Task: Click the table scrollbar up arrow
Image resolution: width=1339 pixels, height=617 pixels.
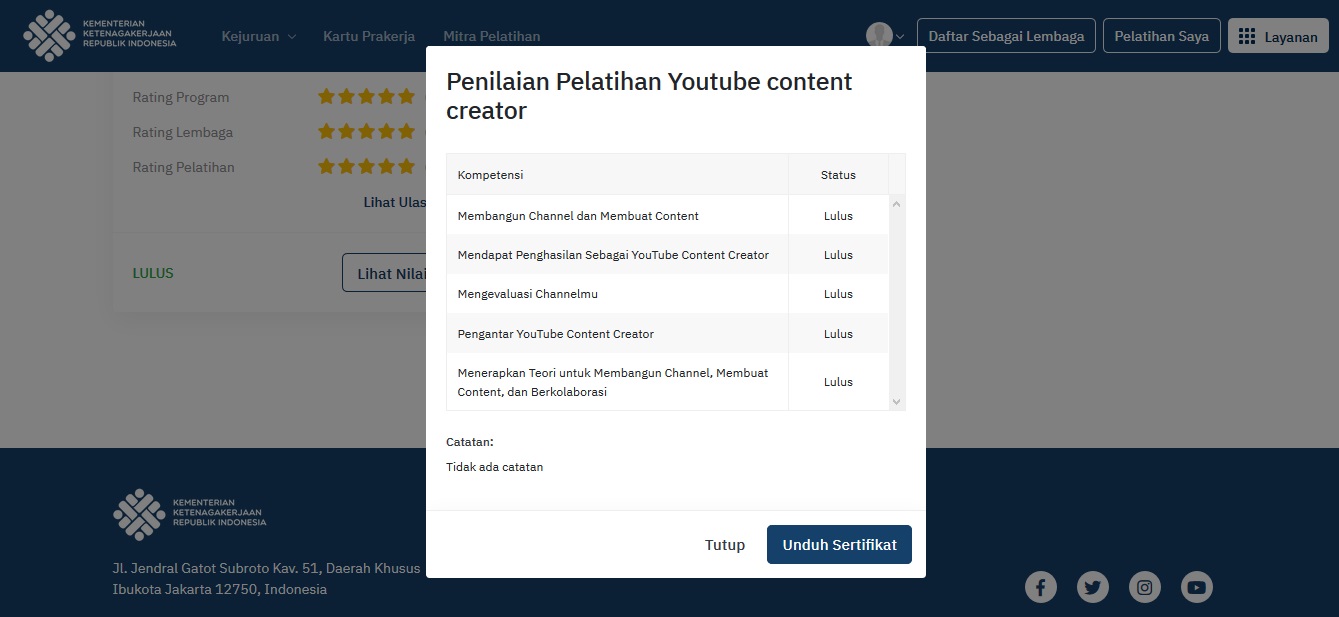Action: tap(896, 204)
